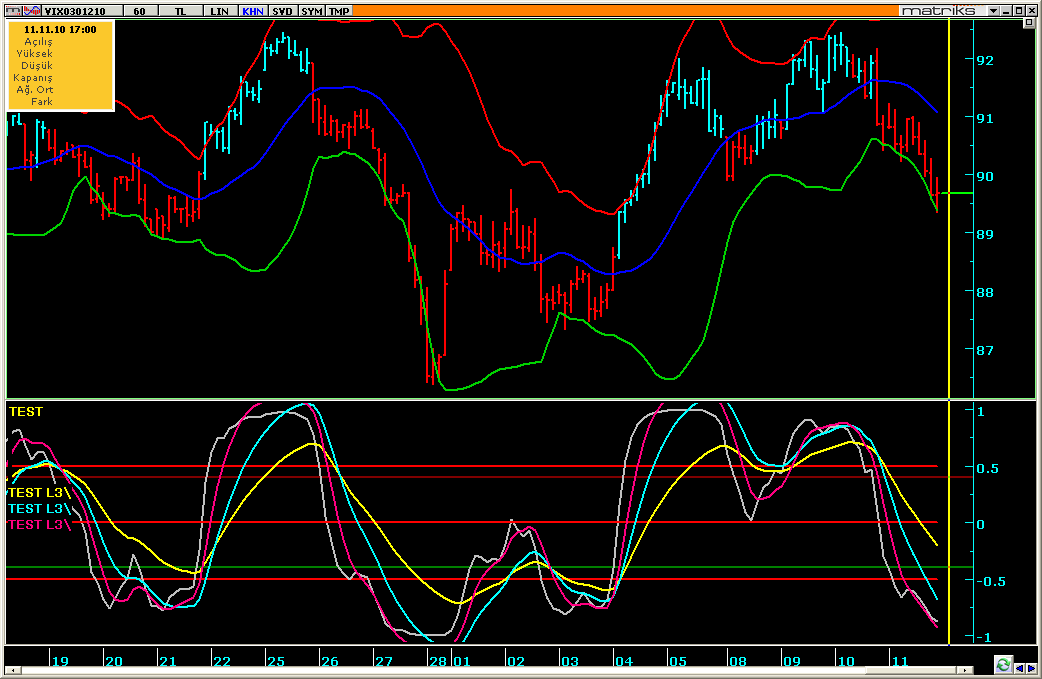The width and height of the screenshot is (1042, 679).
Task: Change the 60 period interval
Action: tap(139, 11)
